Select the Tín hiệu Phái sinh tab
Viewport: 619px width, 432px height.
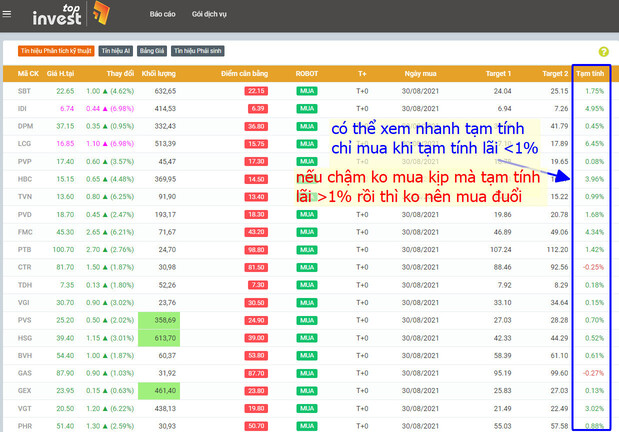click(196, 50)
